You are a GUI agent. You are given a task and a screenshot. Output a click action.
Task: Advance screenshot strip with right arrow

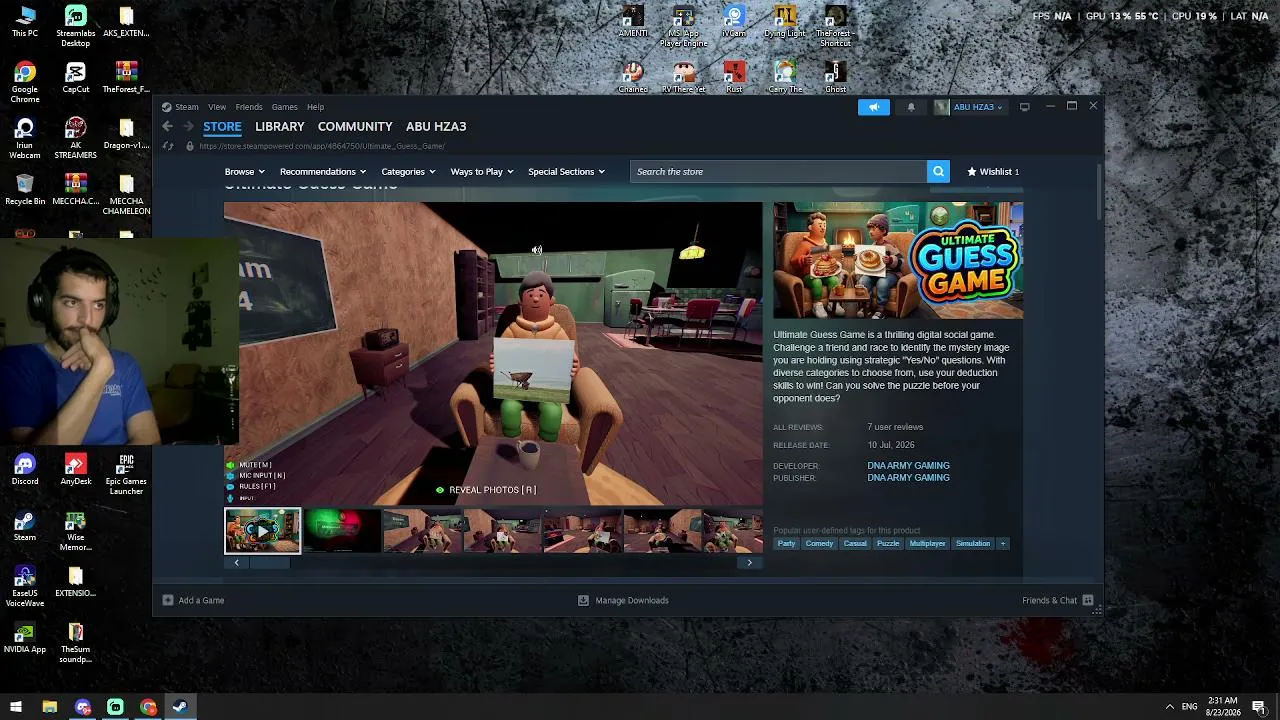coord(749,563)
